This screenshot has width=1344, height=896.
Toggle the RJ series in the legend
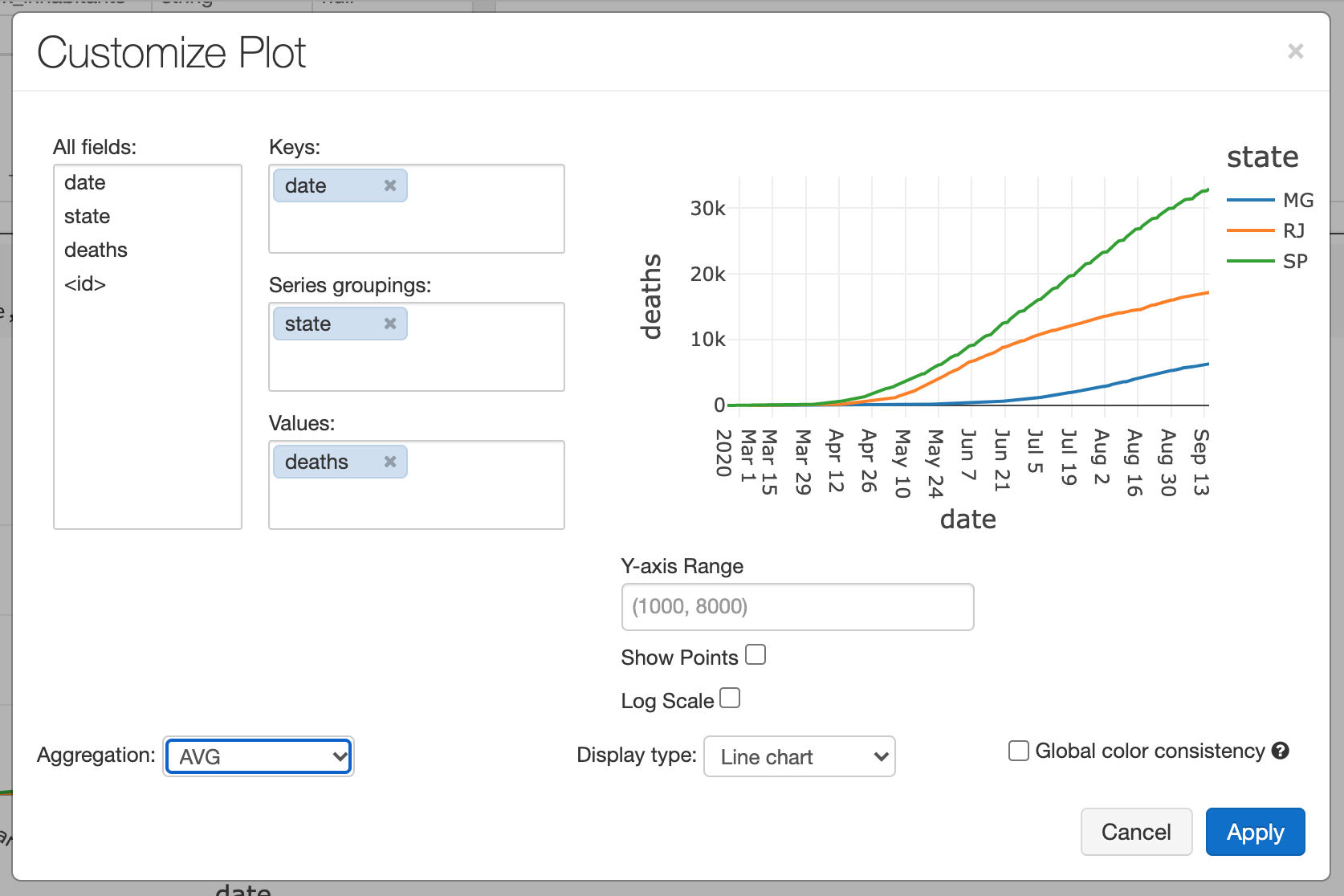(x=1293, y=230)
